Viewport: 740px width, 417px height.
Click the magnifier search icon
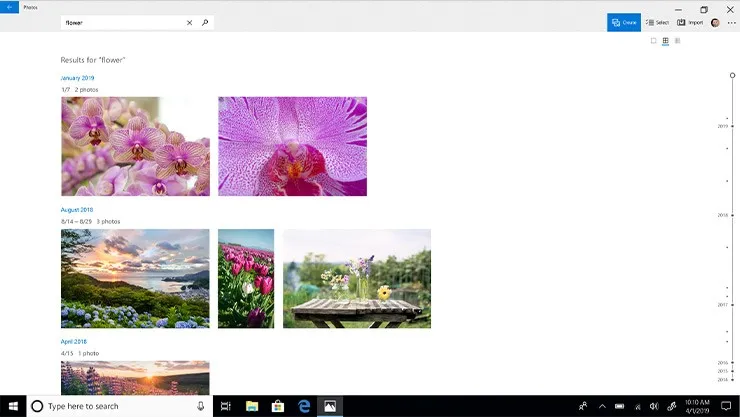click(x=205, y=22)
